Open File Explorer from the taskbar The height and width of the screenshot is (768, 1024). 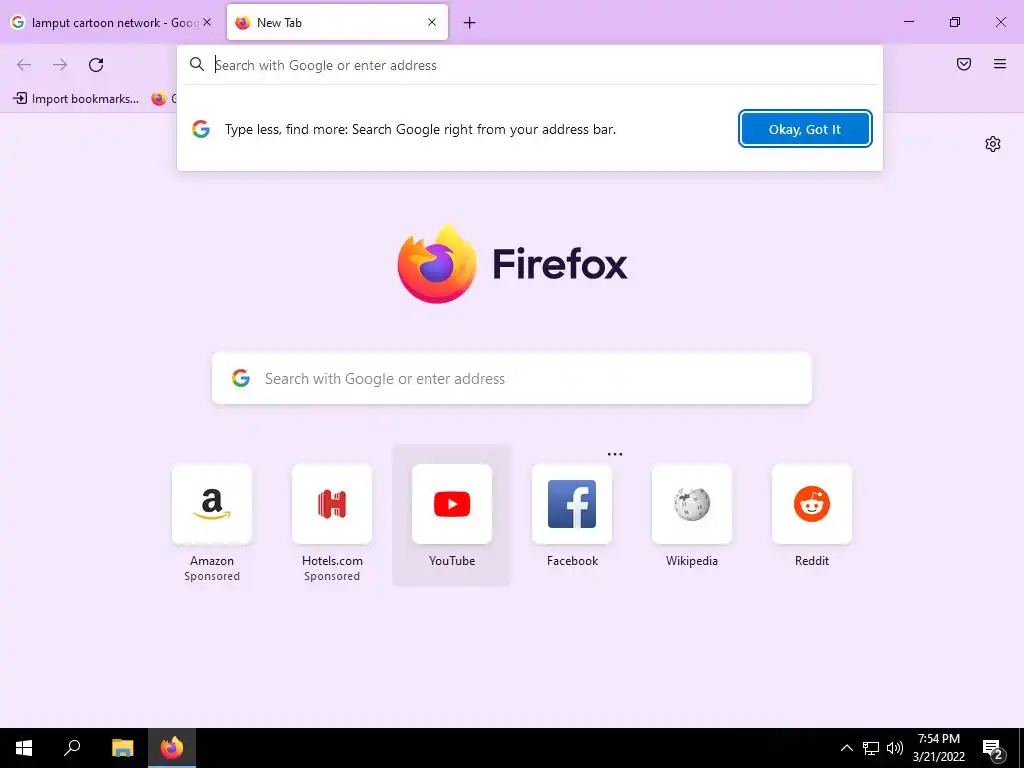click(x=123, y=748)
